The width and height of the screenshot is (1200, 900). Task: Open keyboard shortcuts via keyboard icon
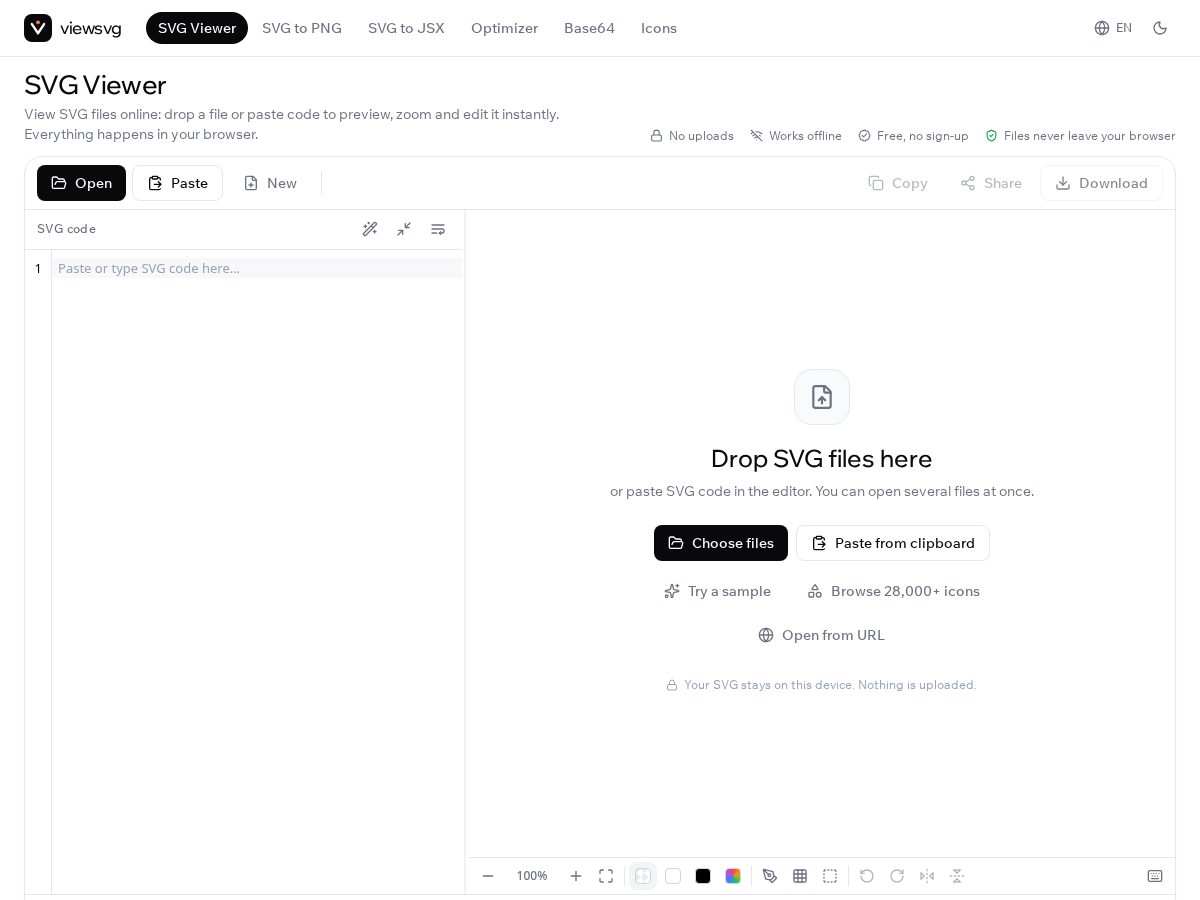pos(1155,876)
